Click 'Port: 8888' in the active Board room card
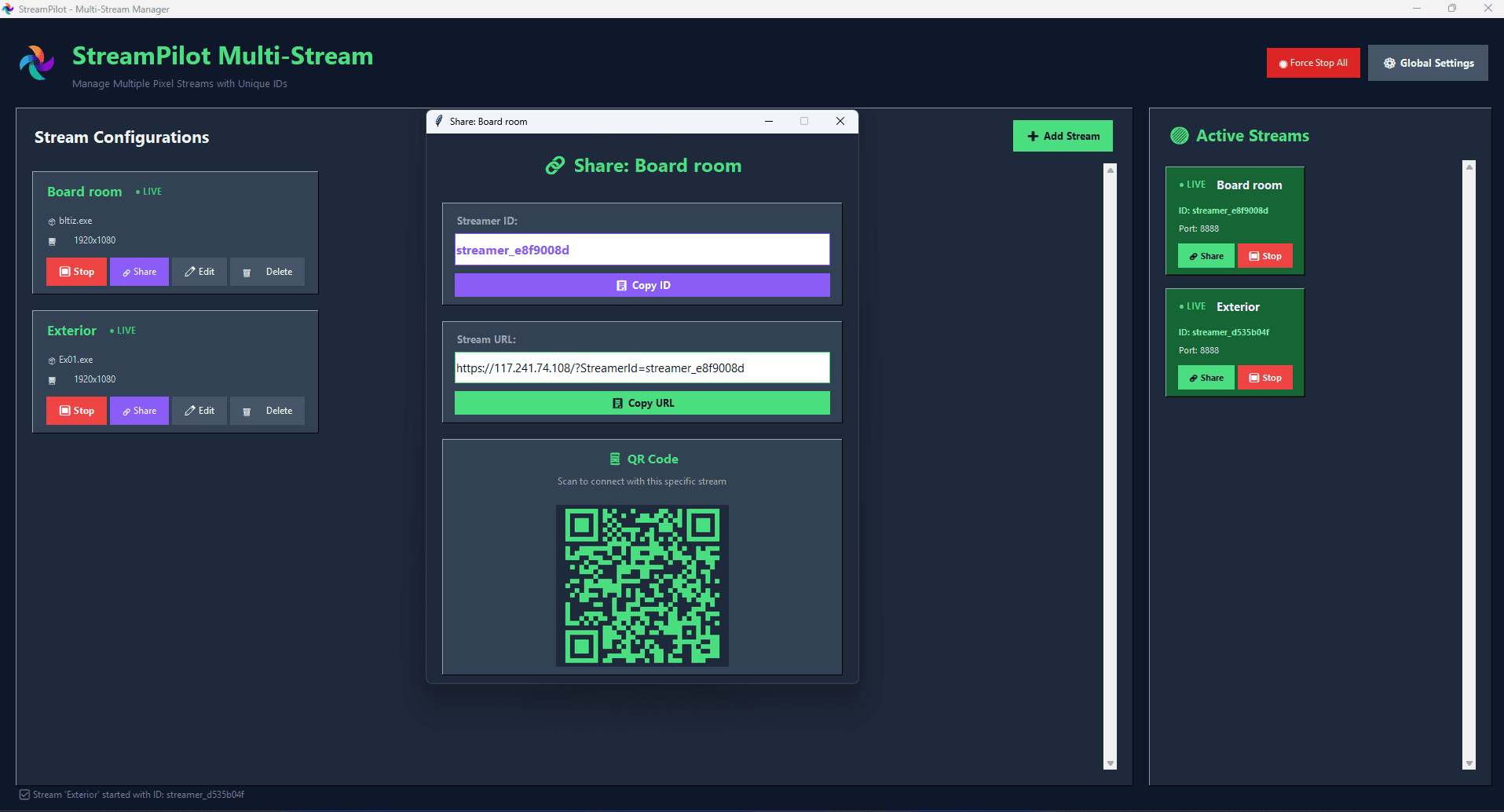The width and height of the screenshot is (1504, 812). [1198, 229]
